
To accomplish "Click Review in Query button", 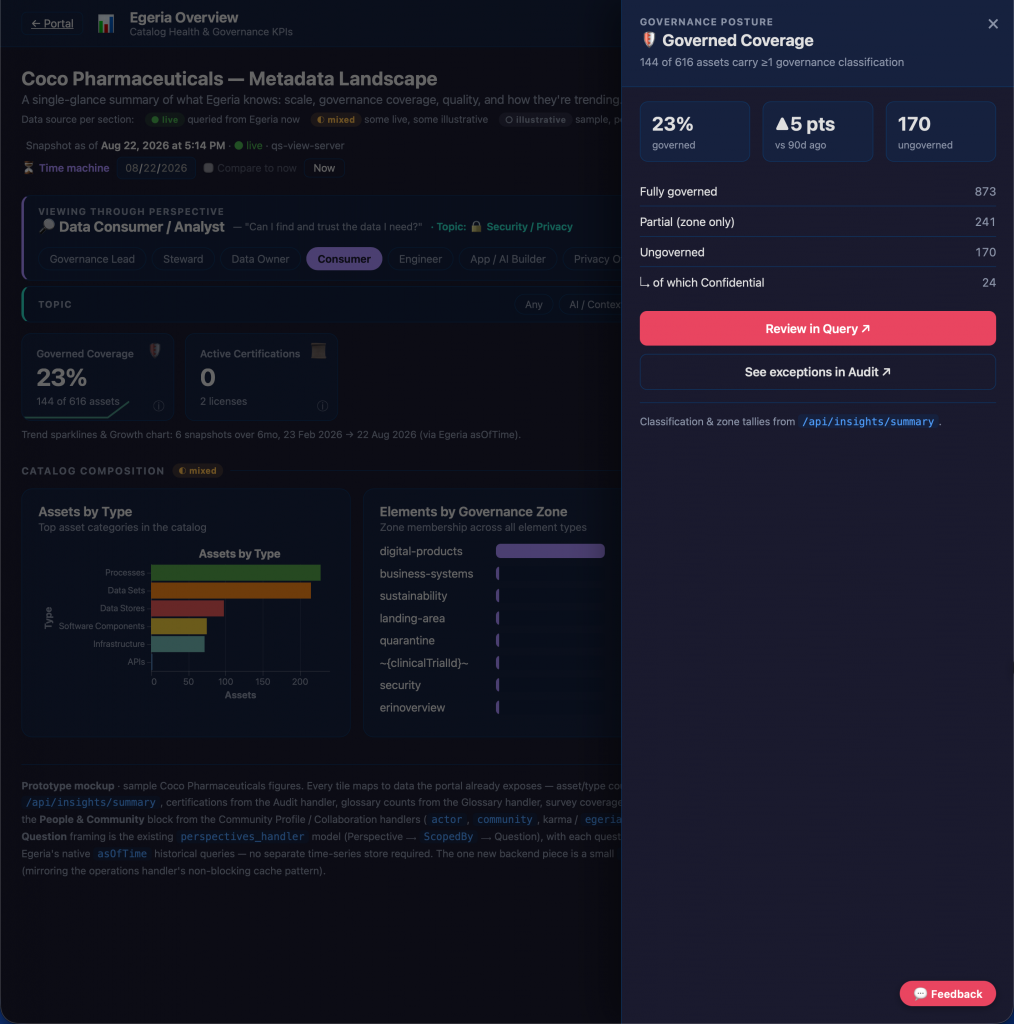I will click(817, 328).
